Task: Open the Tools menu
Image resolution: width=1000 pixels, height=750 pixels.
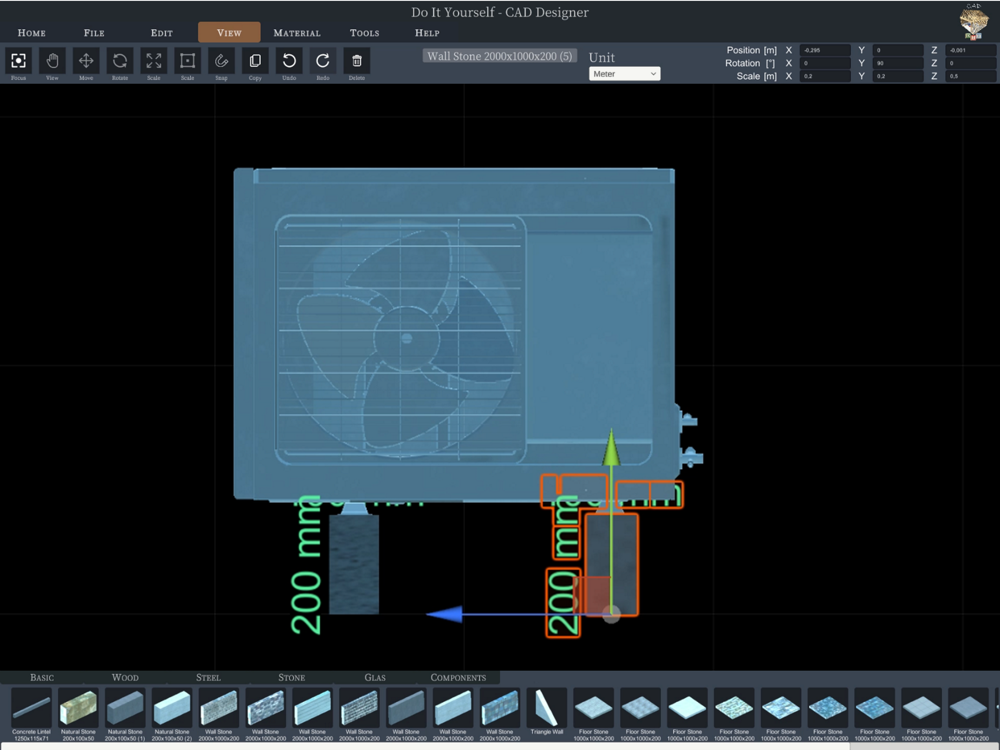Action: point(364,33)
